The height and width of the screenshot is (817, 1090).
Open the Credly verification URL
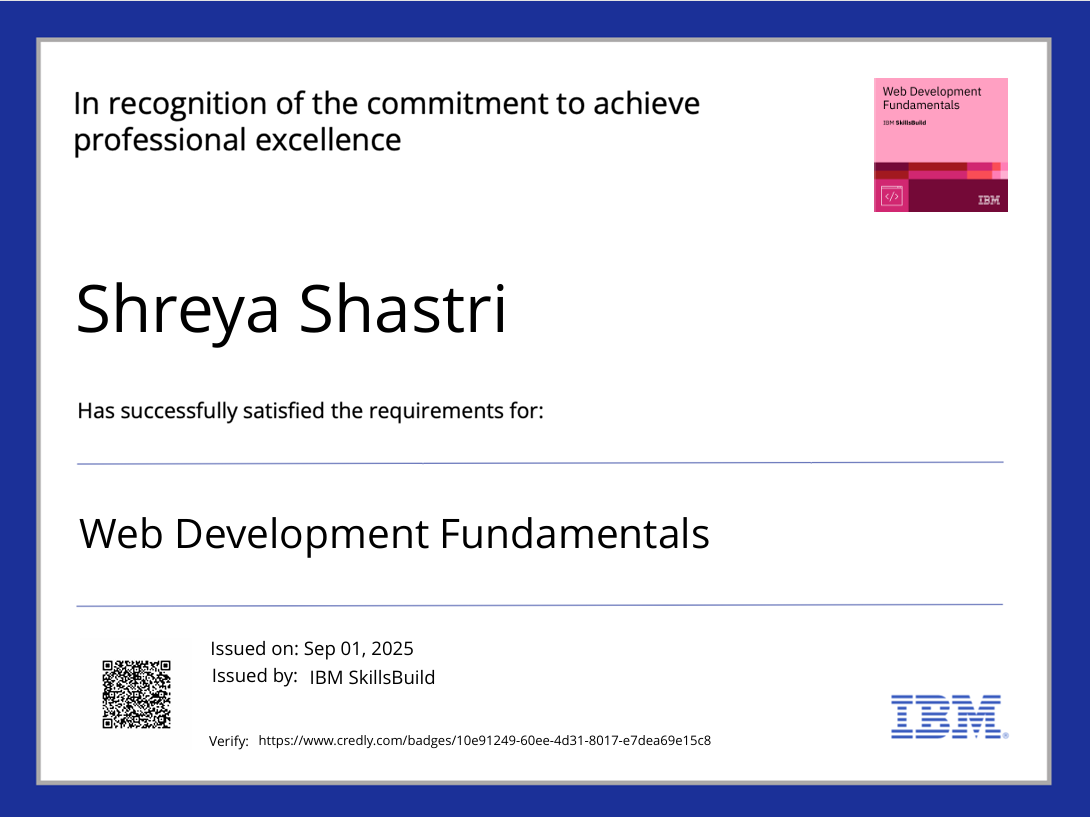click(485, 740)
